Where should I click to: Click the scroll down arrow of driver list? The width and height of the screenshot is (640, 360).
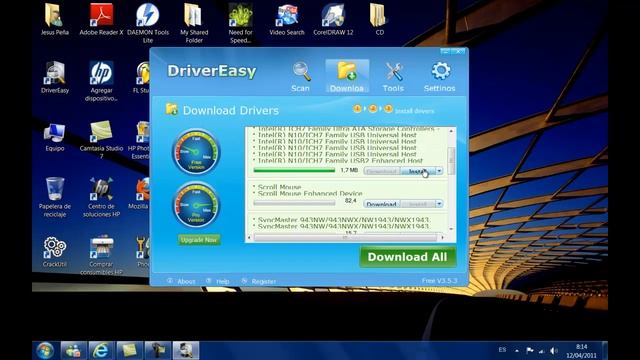pyautogui.click(x=451, y=229)
